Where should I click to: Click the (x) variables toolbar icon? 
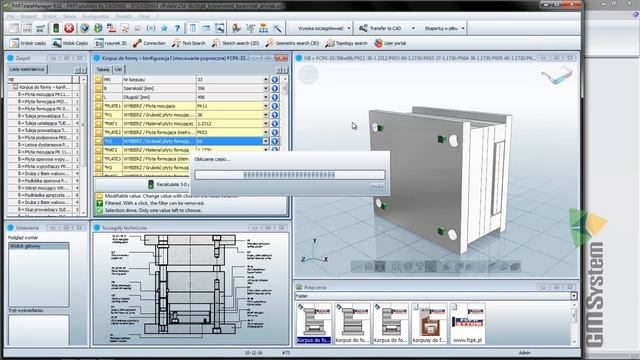(151, 28)
